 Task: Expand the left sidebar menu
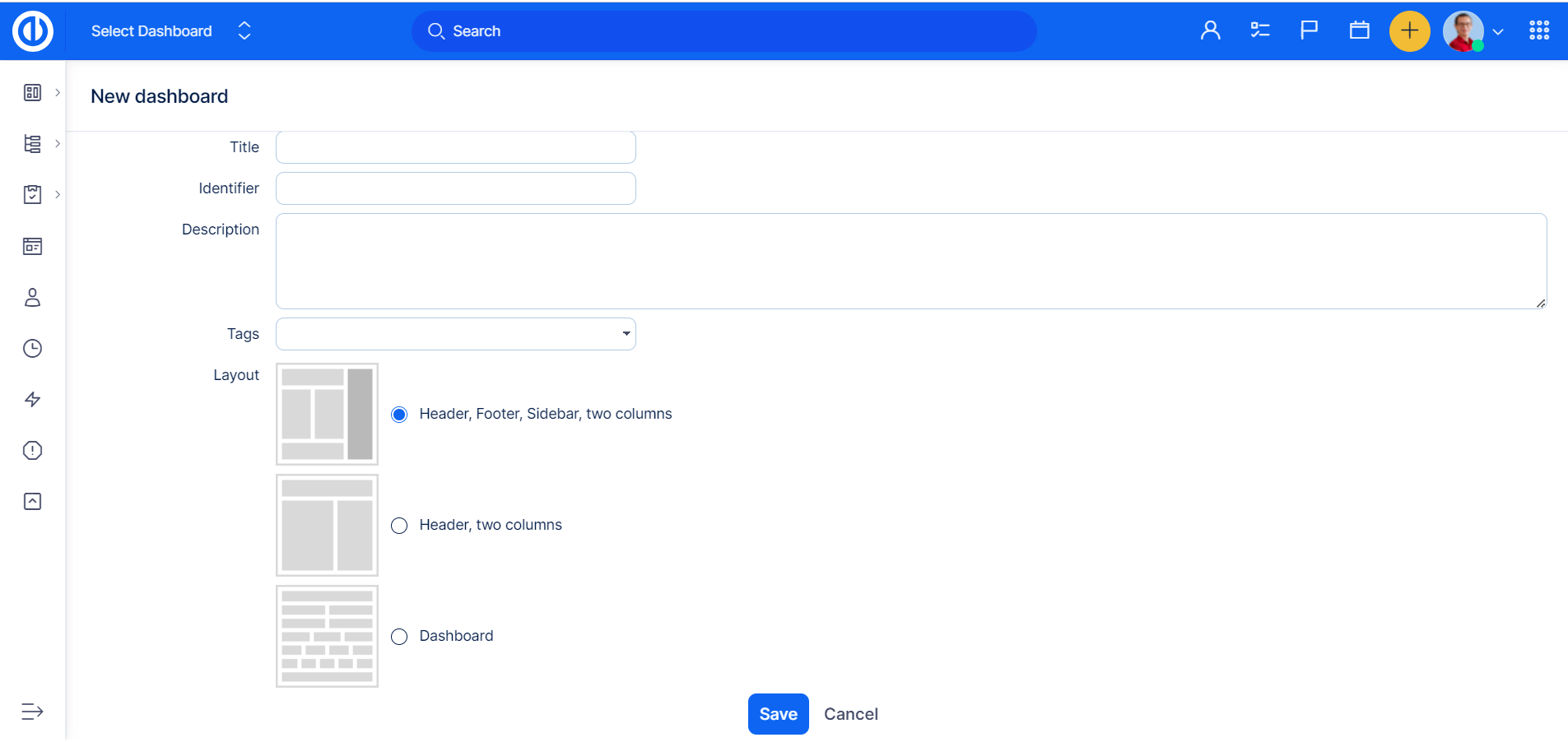32,712
